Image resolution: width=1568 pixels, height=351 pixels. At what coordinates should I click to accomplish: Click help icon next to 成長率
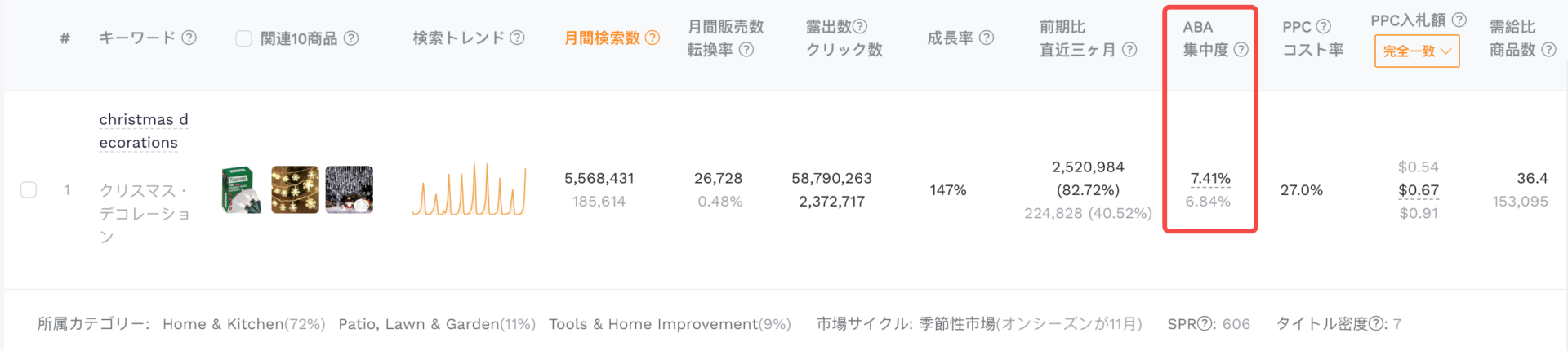pos(987,38)
